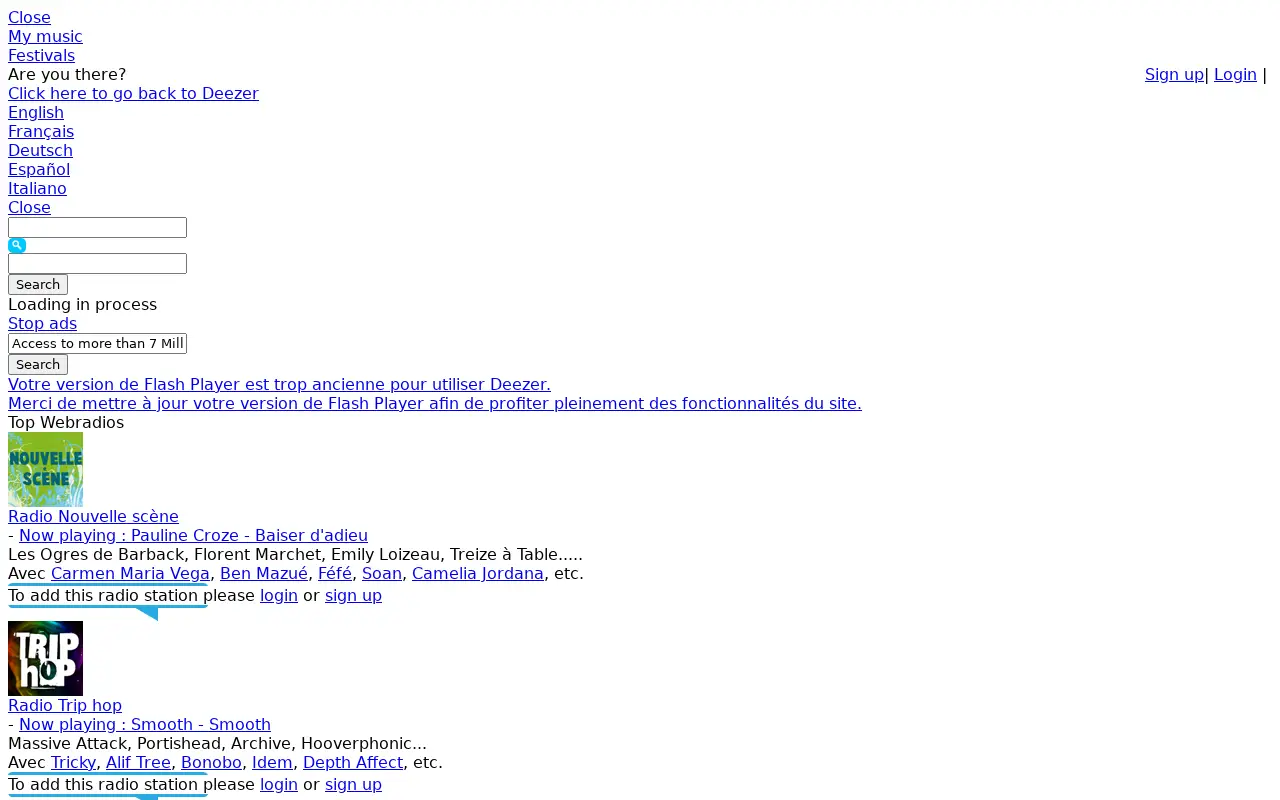
Task: Click the Search button below Access field
Action: [38, 364]
